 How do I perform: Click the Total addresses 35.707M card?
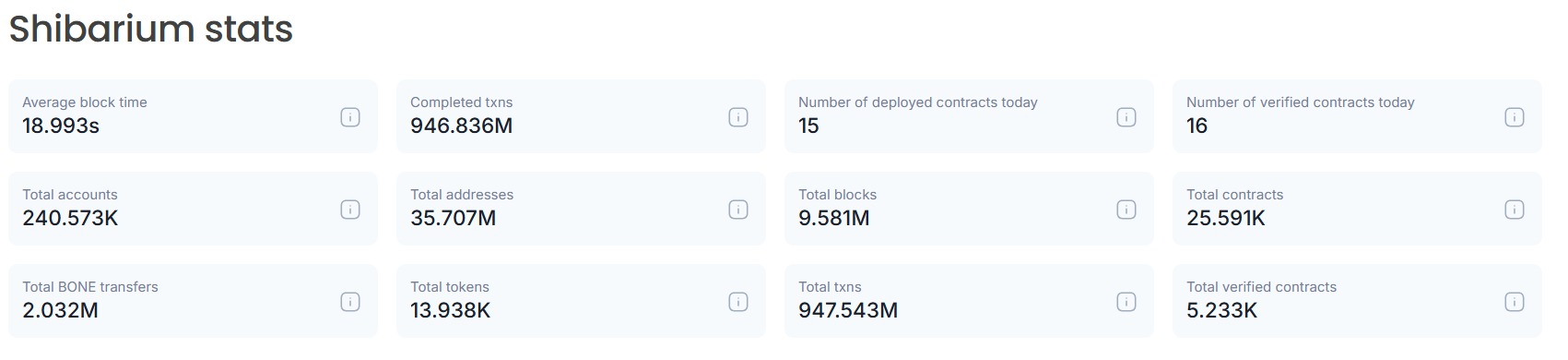click(x=581, y=209)
